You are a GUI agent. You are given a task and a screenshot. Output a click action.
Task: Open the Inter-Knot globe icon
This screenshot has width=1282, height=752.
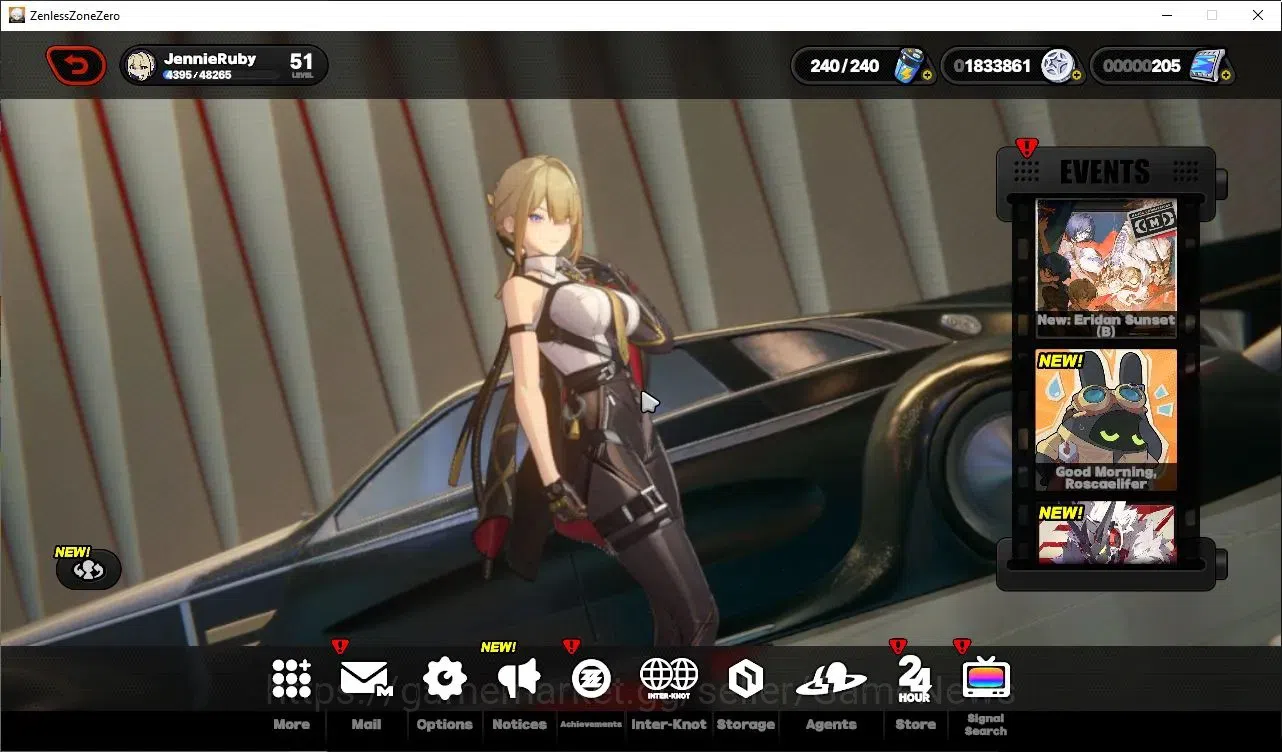point(668,679)
